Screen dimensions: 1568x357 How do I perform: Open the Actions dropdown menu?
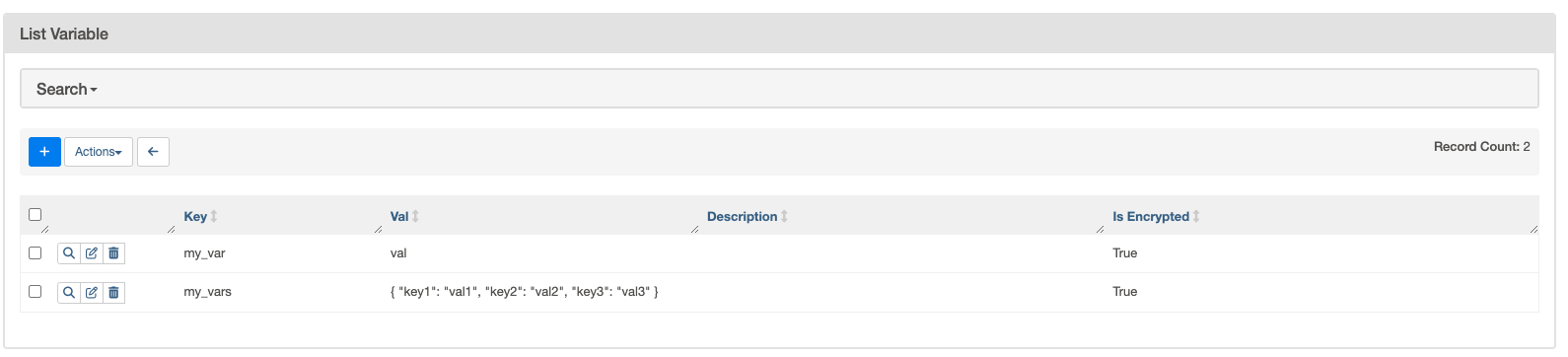click(99, 152)
